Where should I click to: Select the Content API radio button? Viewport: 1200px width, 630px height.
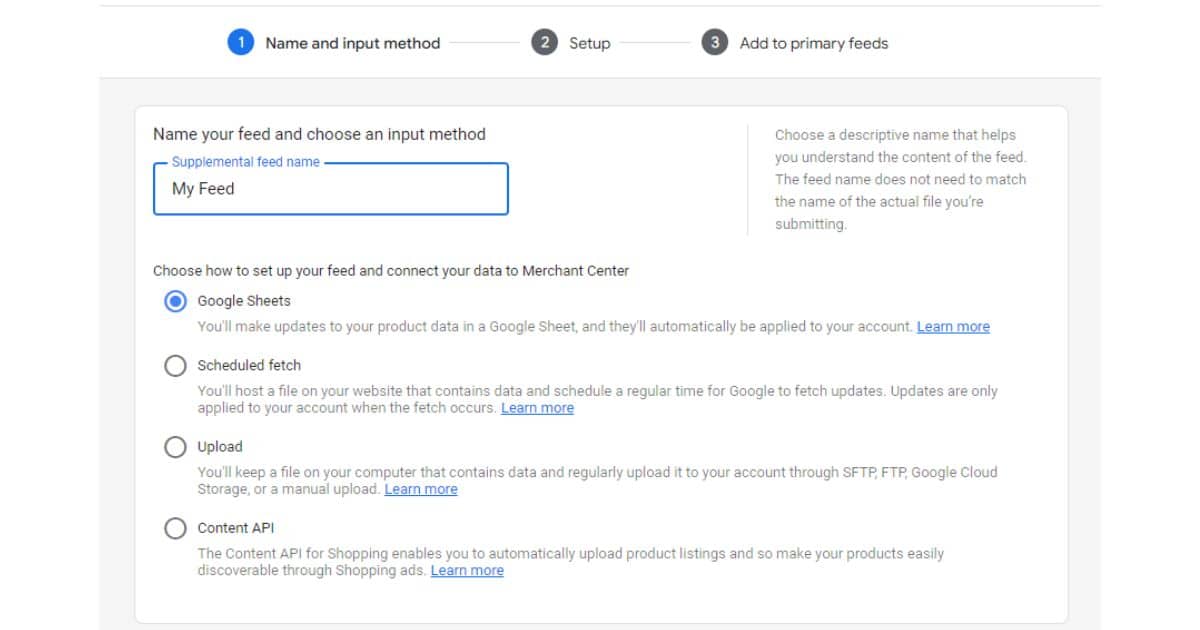coord(176,528)
